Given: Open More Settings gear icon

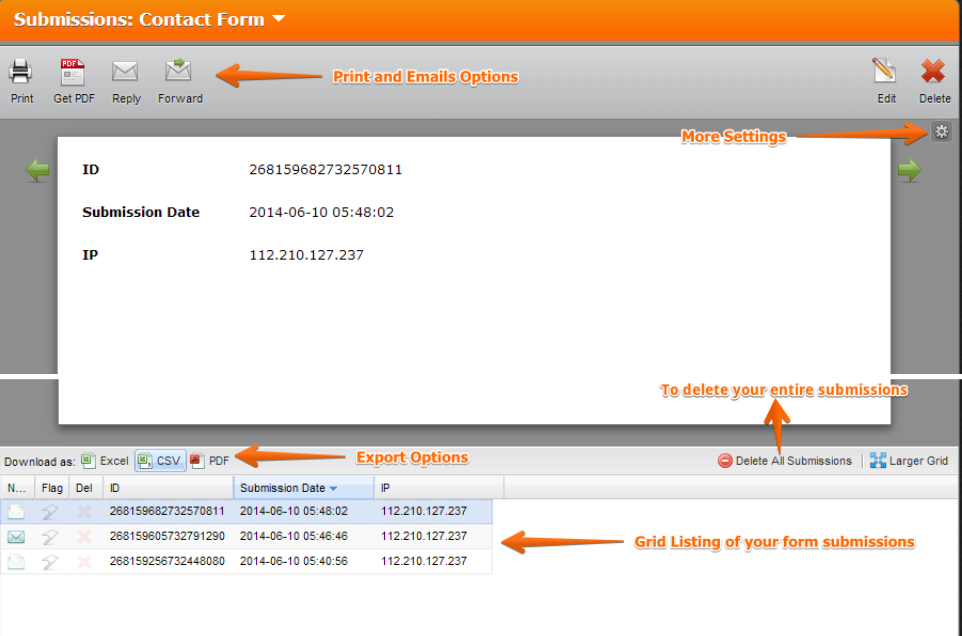Looking at the screenshot, I should [x=941, y=131].
